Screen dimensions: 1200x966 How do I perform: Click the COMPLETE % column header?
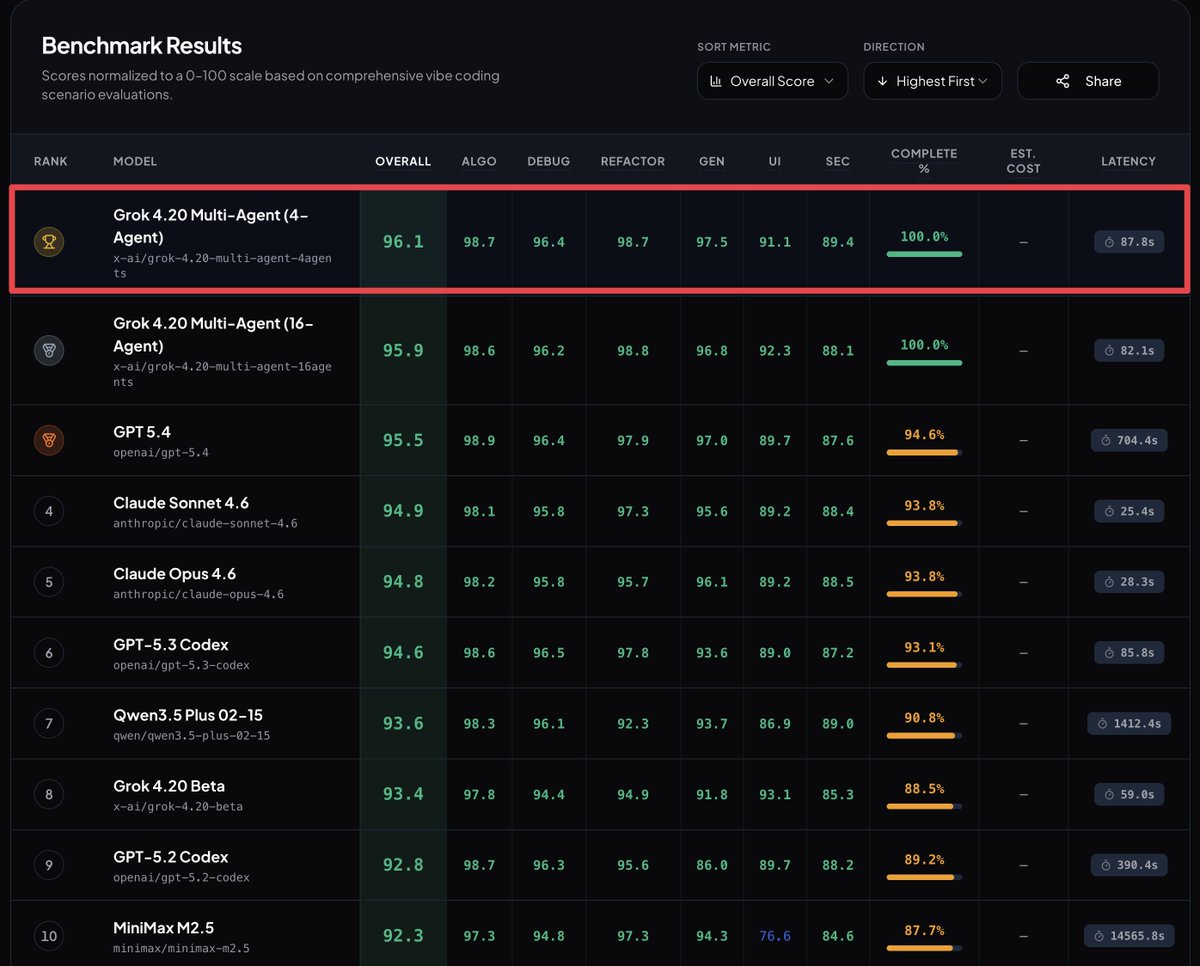924,161
